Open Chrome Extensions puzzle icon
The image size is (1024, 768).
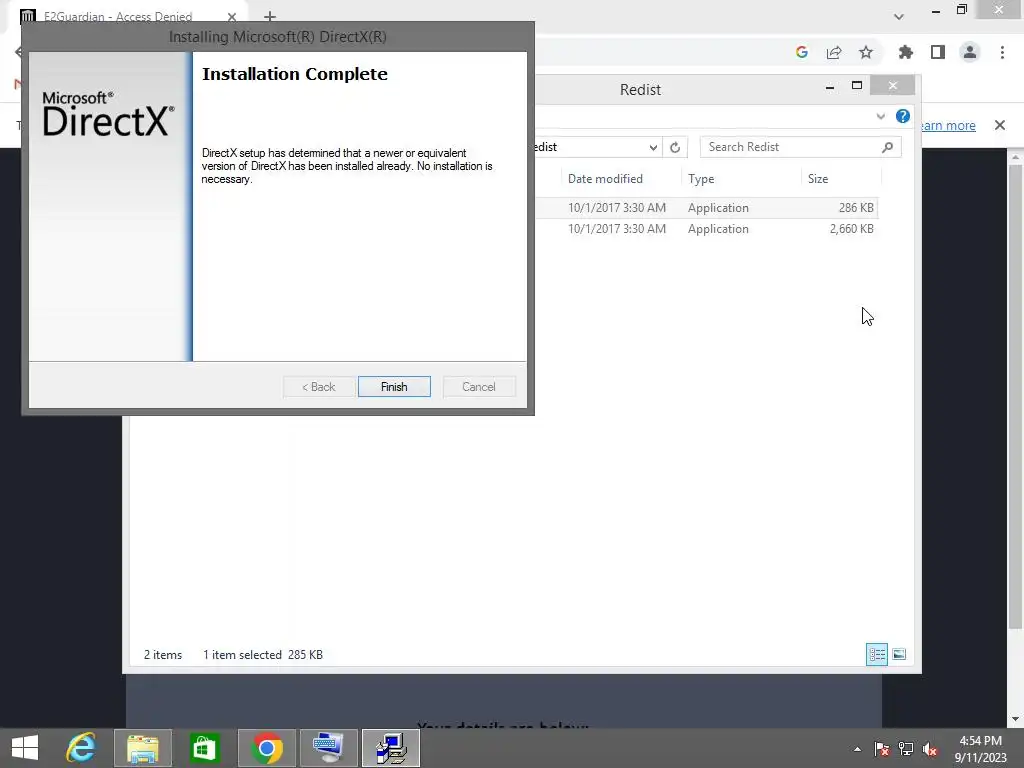(x=905, y=52)
